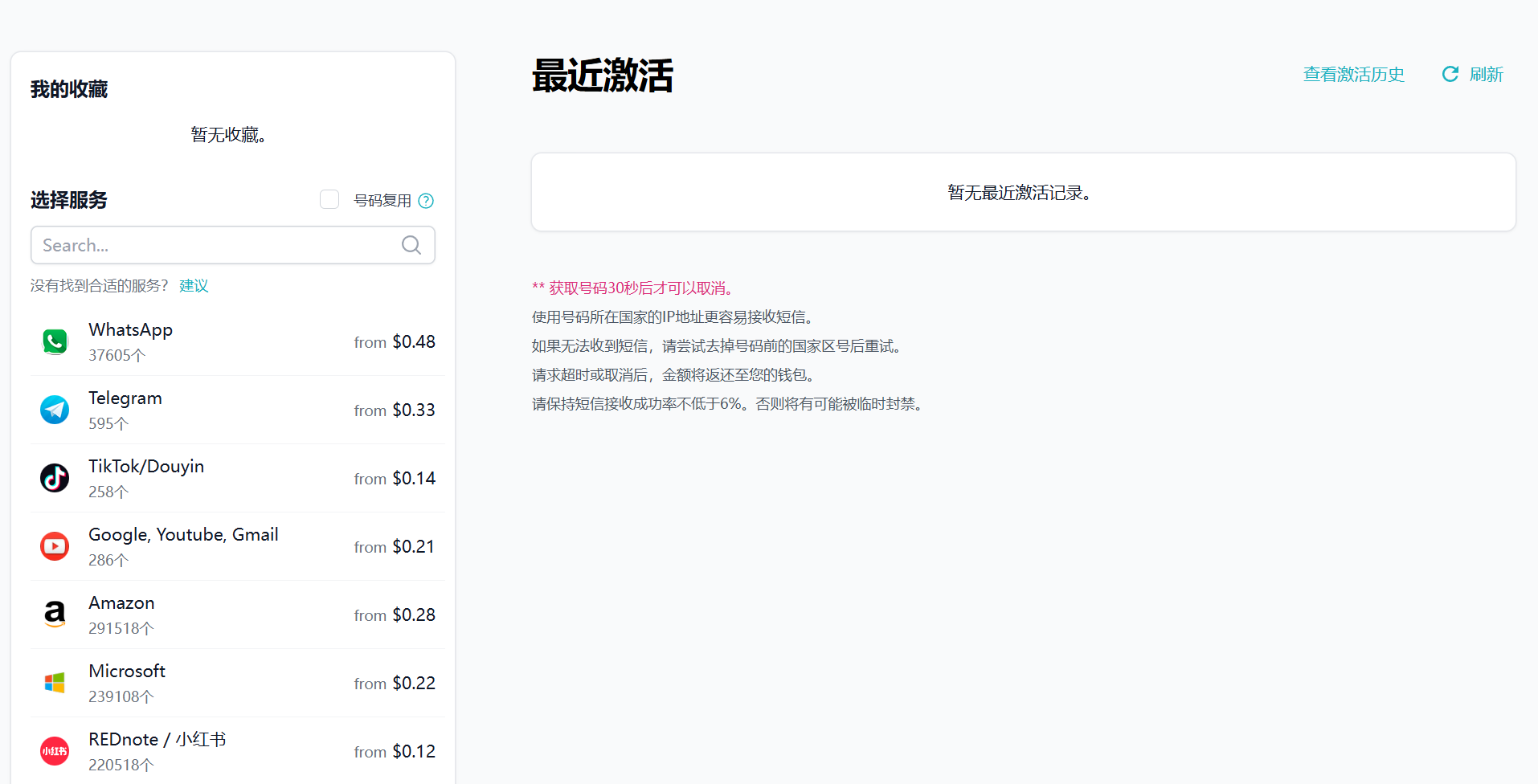This screenshot has height=784, width=1538.
Task: Click the TikTok/Douyin logo icon
Action: point(55,478)
